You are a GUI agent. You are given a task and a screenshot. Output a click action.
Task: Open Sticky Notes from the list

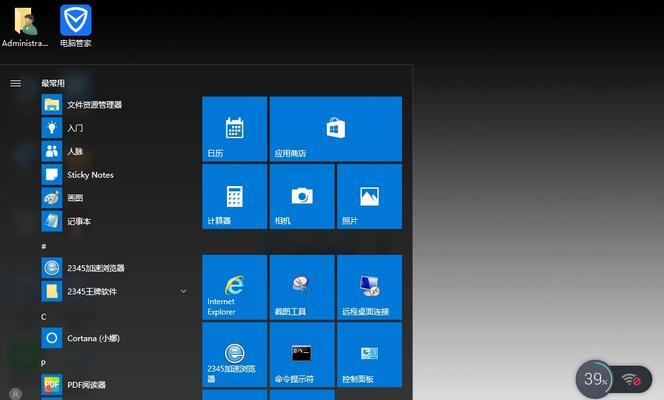pyautogui.click(x=114, y=174)
